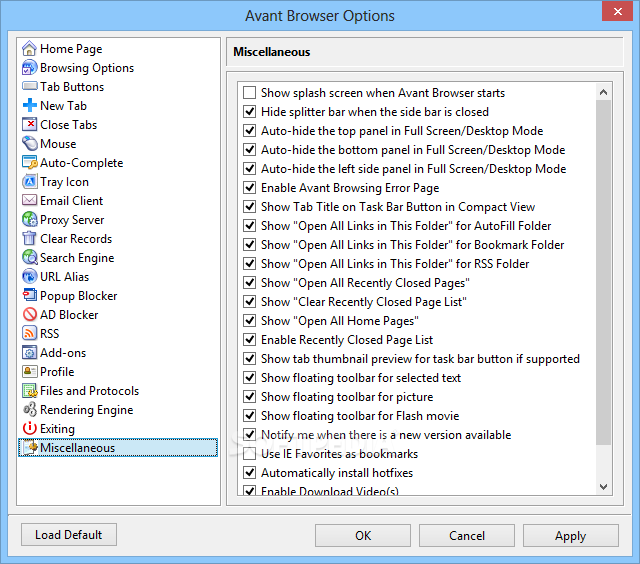Toggle Open All Links for AutoFill Folder
This screenshot has height=564, width=640.
[x=249, y=225]
